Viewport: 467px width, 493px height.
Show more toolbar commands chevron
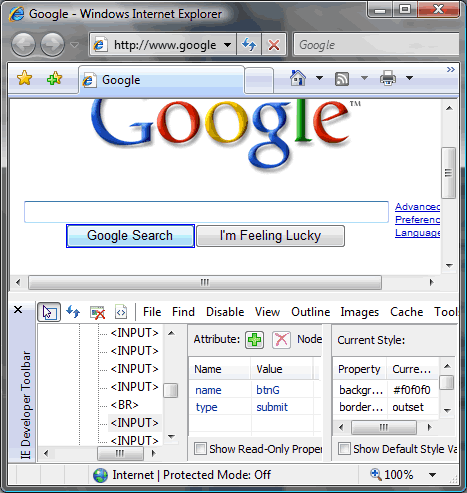coord(451,69)
